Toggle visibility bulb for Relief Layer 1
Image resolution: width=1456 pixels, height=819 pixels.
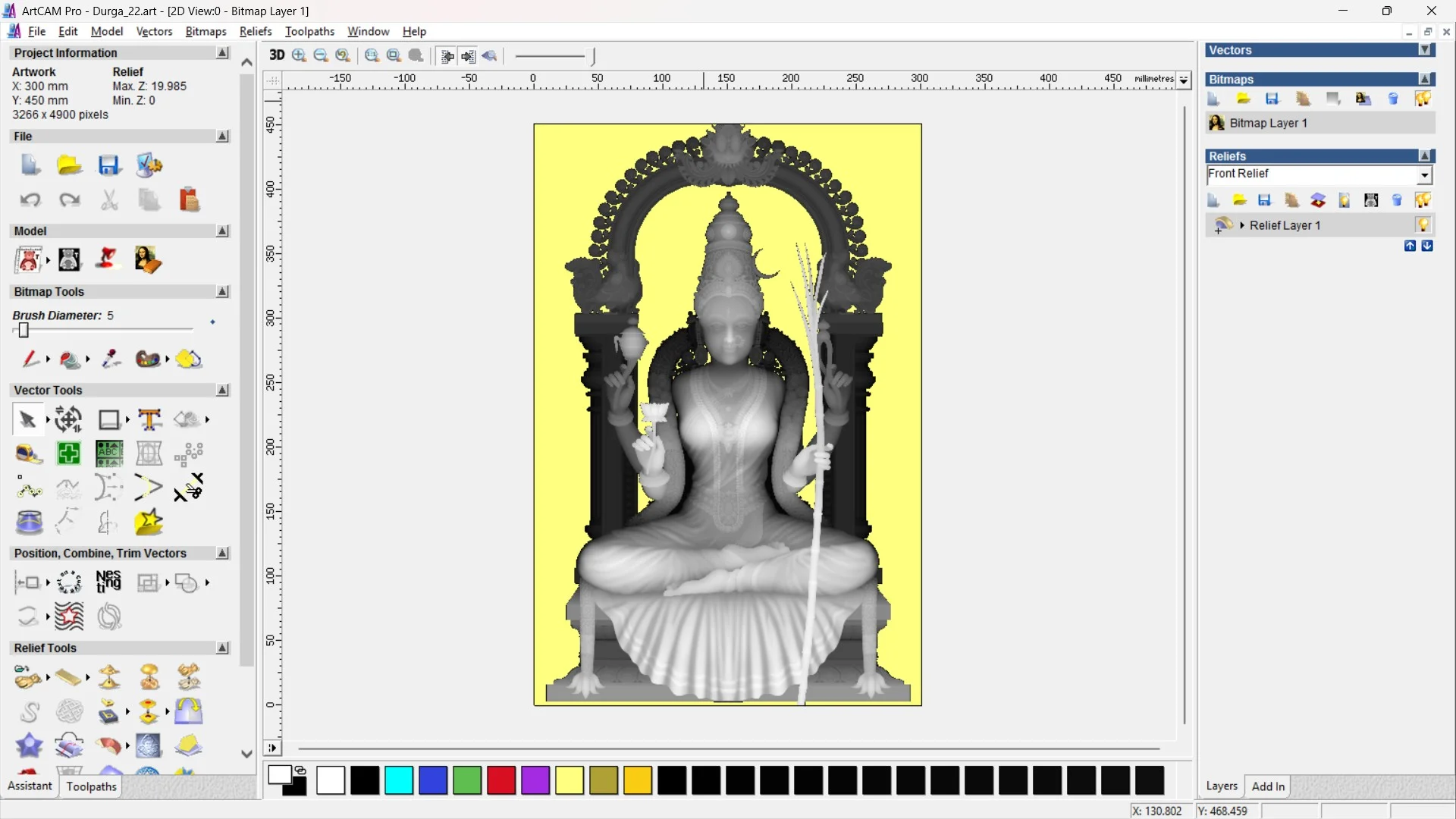point(1424,224)
